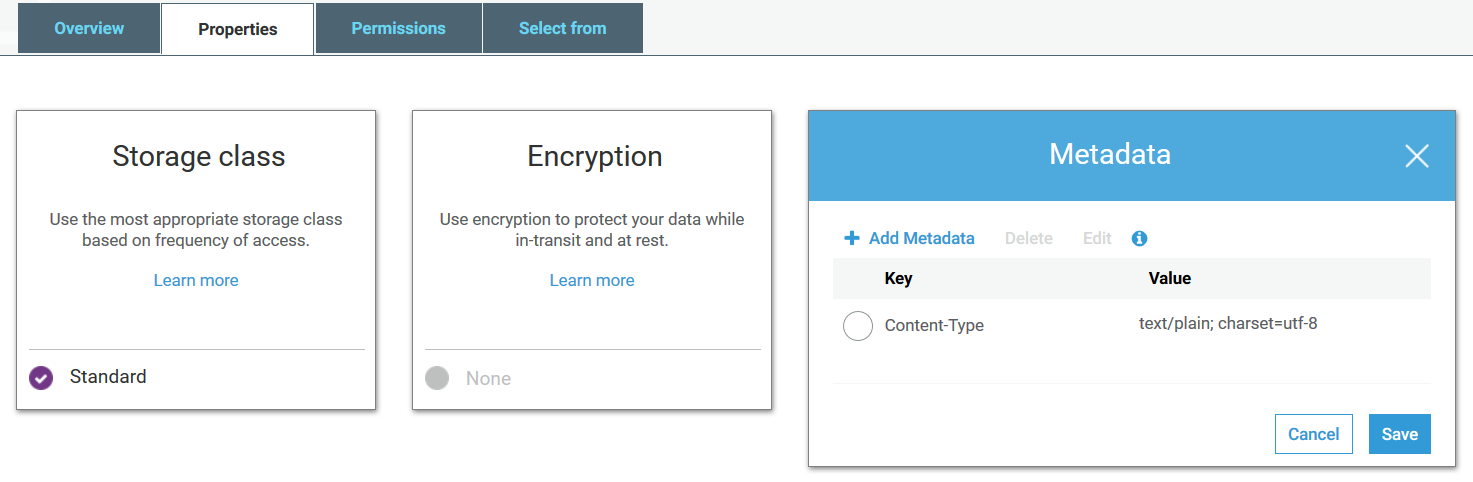The width and height of the screenshot is (1473, 482).
Task: Click the Value column header
Action: click(1170, 278)
